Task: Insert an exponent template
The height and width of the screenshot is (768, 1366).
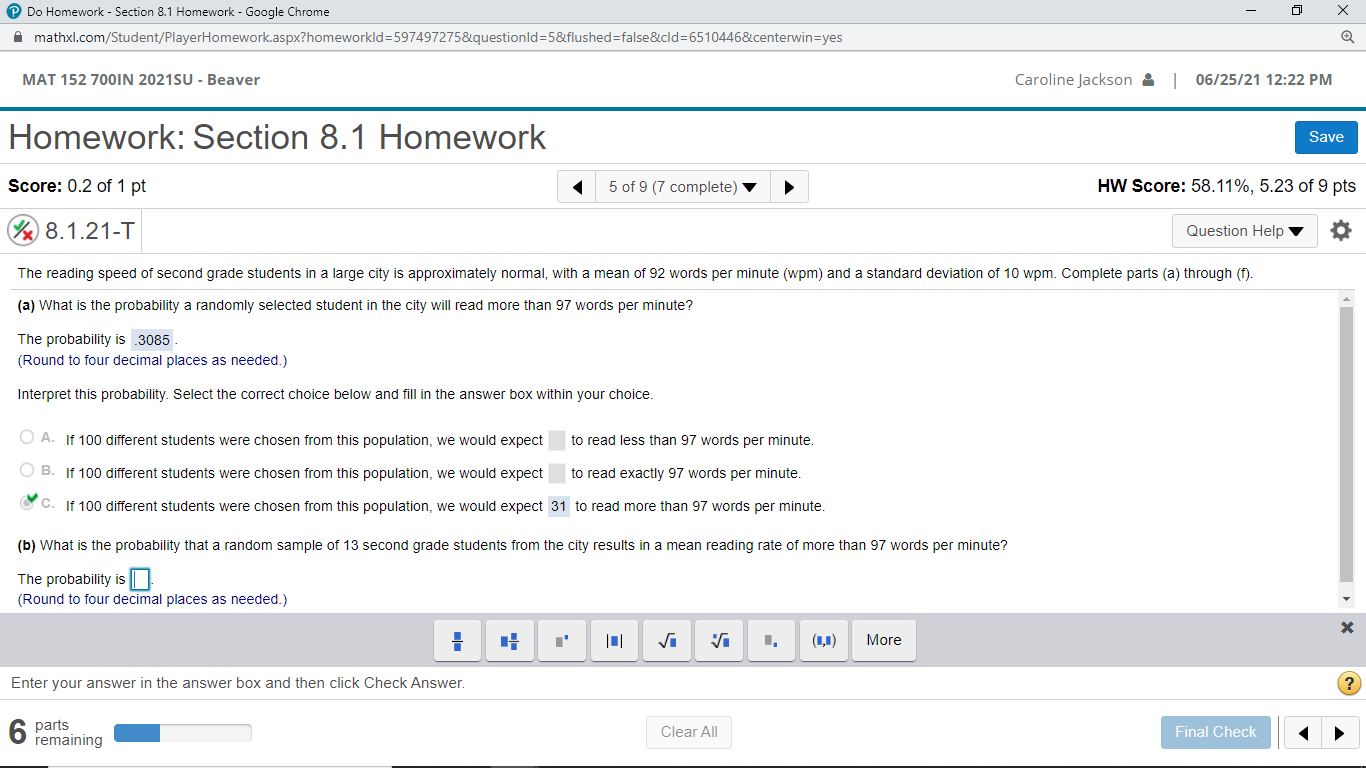Action: point(562,640)
